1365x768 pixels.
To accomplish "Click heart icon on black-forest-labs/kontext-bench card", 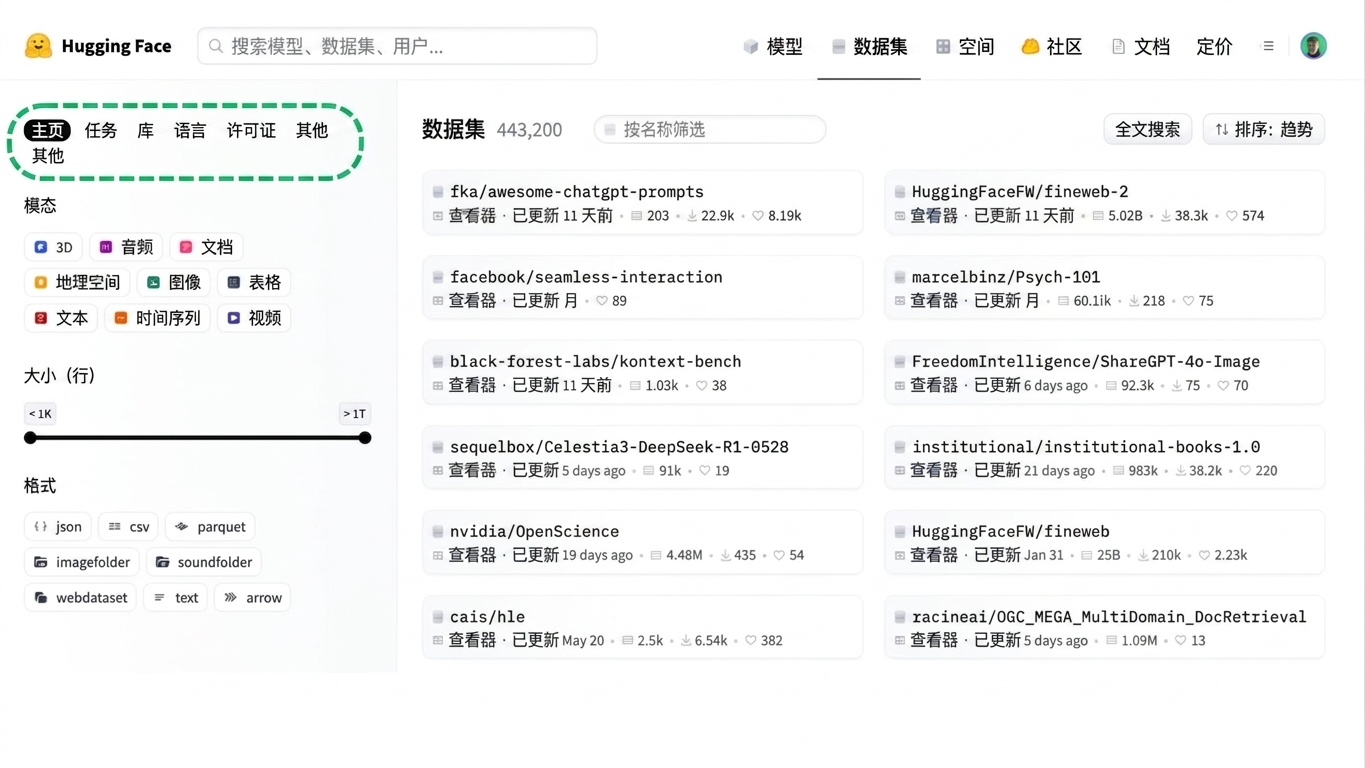I will tap(702, 386).
